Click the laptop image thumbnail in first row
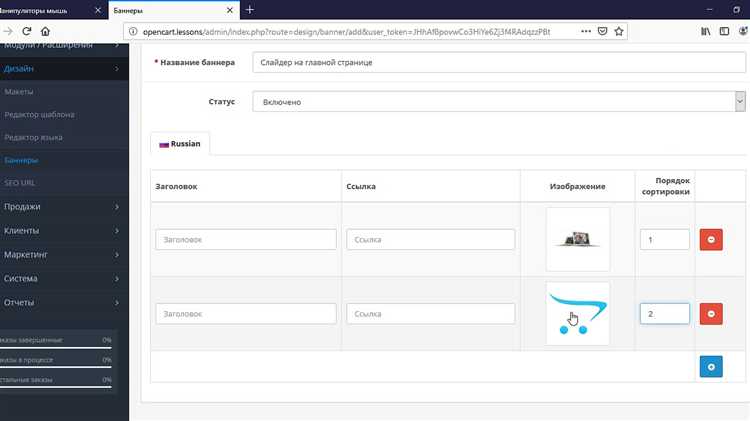Image resolution: width=750 pixels, height=421 pixels. [577, 239]
